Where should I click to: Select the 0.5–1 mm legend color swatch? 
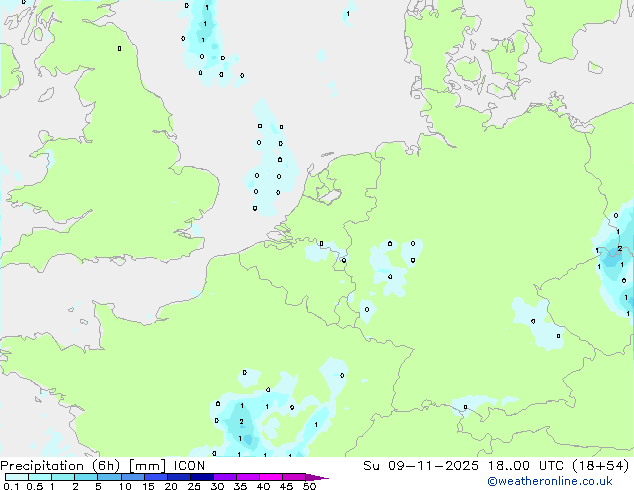click(40, 477)
